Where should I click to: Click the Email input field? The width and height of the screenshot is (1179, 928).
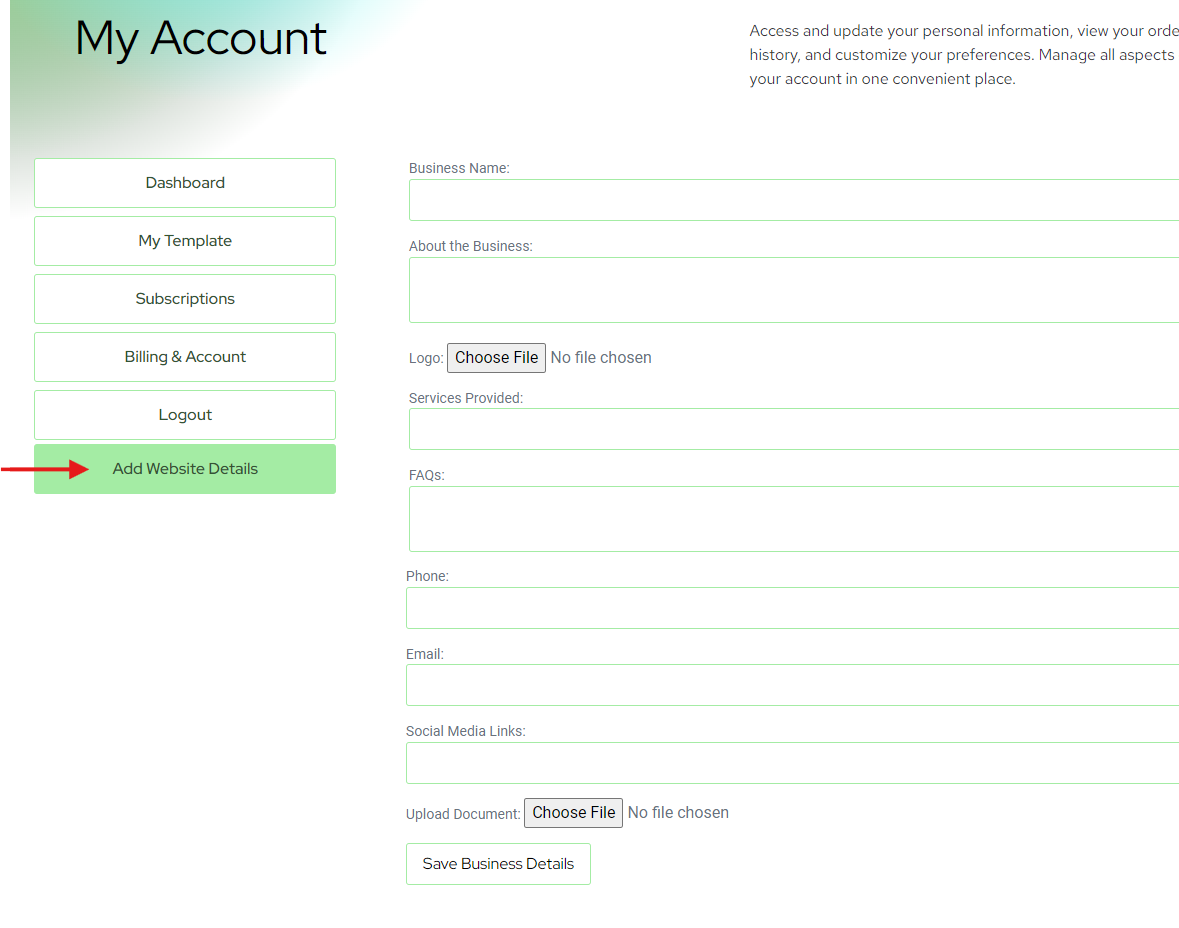coord(793,685)
